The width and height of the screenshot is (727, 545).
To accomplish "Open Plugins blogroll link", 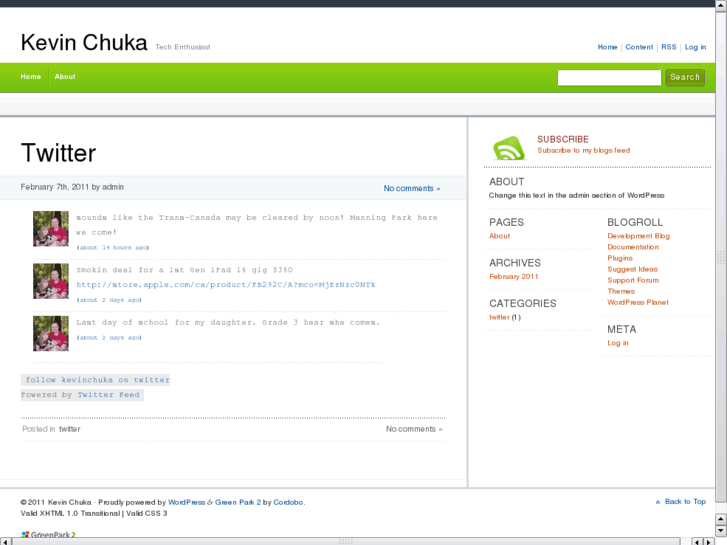I will [620, 258].
